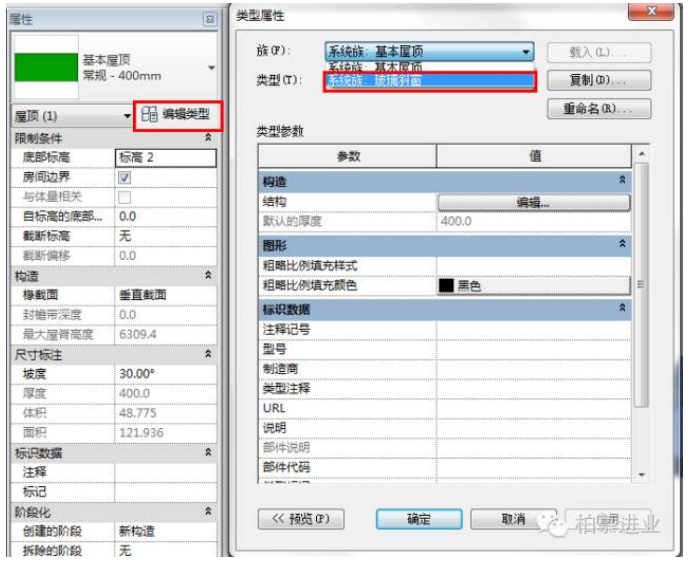693x564 pixels.
Task: Click the 自标高的底部 offset value 0.0
Action: (166, 217)
